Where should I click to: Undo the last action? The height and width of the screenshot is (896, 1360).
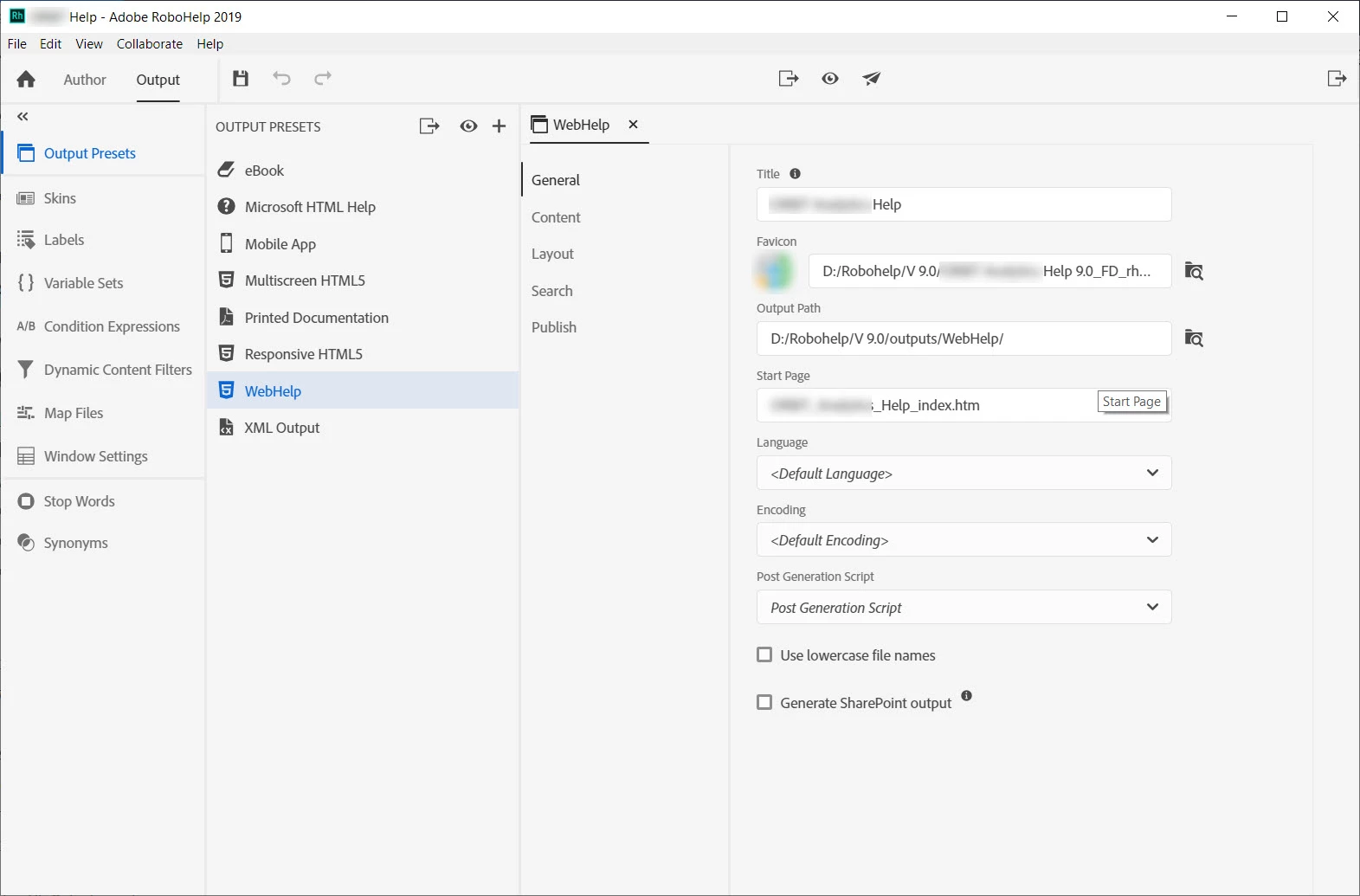[x=281, y=79]
